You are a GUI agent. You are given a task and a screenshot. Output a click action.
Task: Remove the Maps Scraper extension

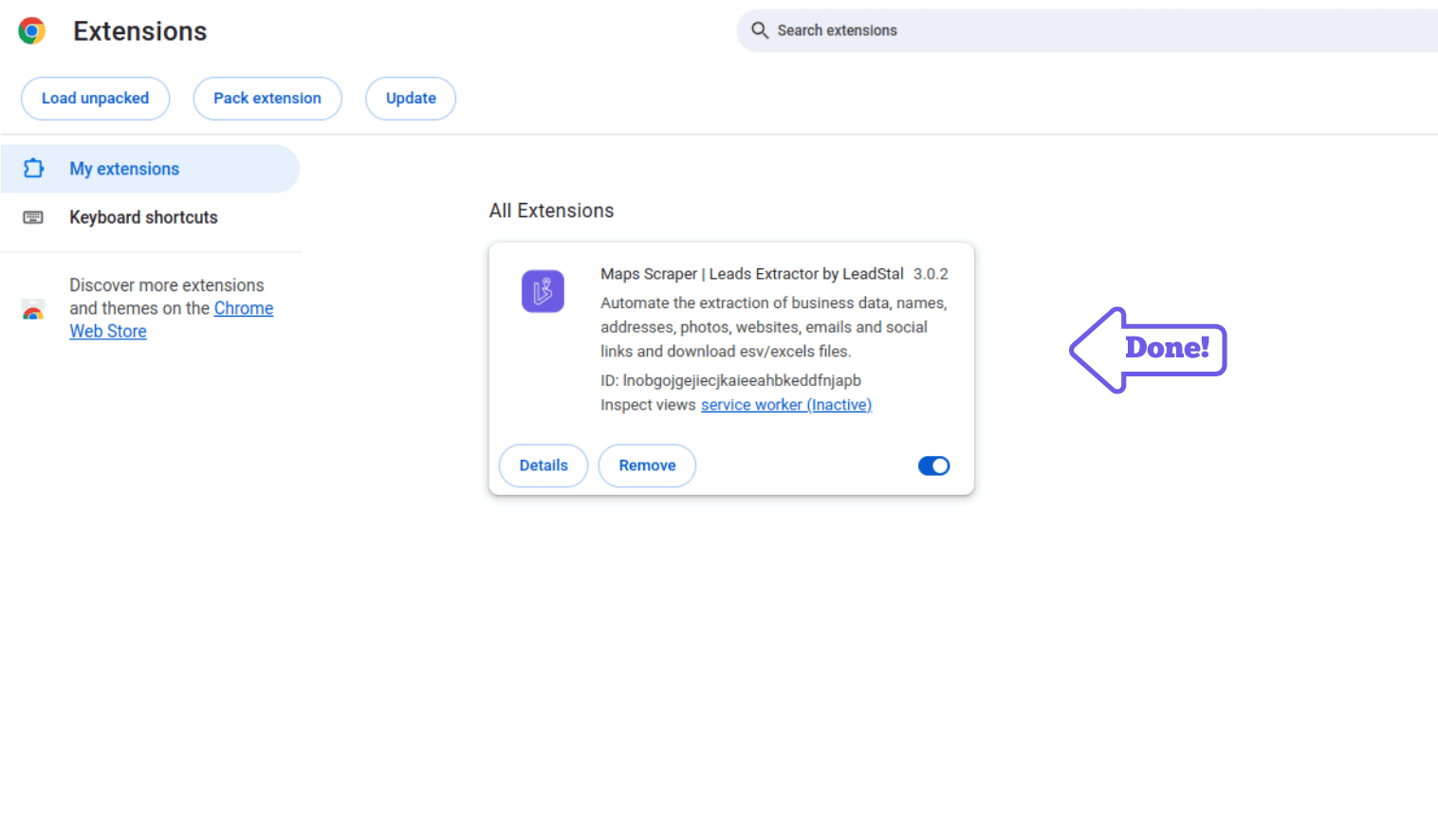pos(647,466)
